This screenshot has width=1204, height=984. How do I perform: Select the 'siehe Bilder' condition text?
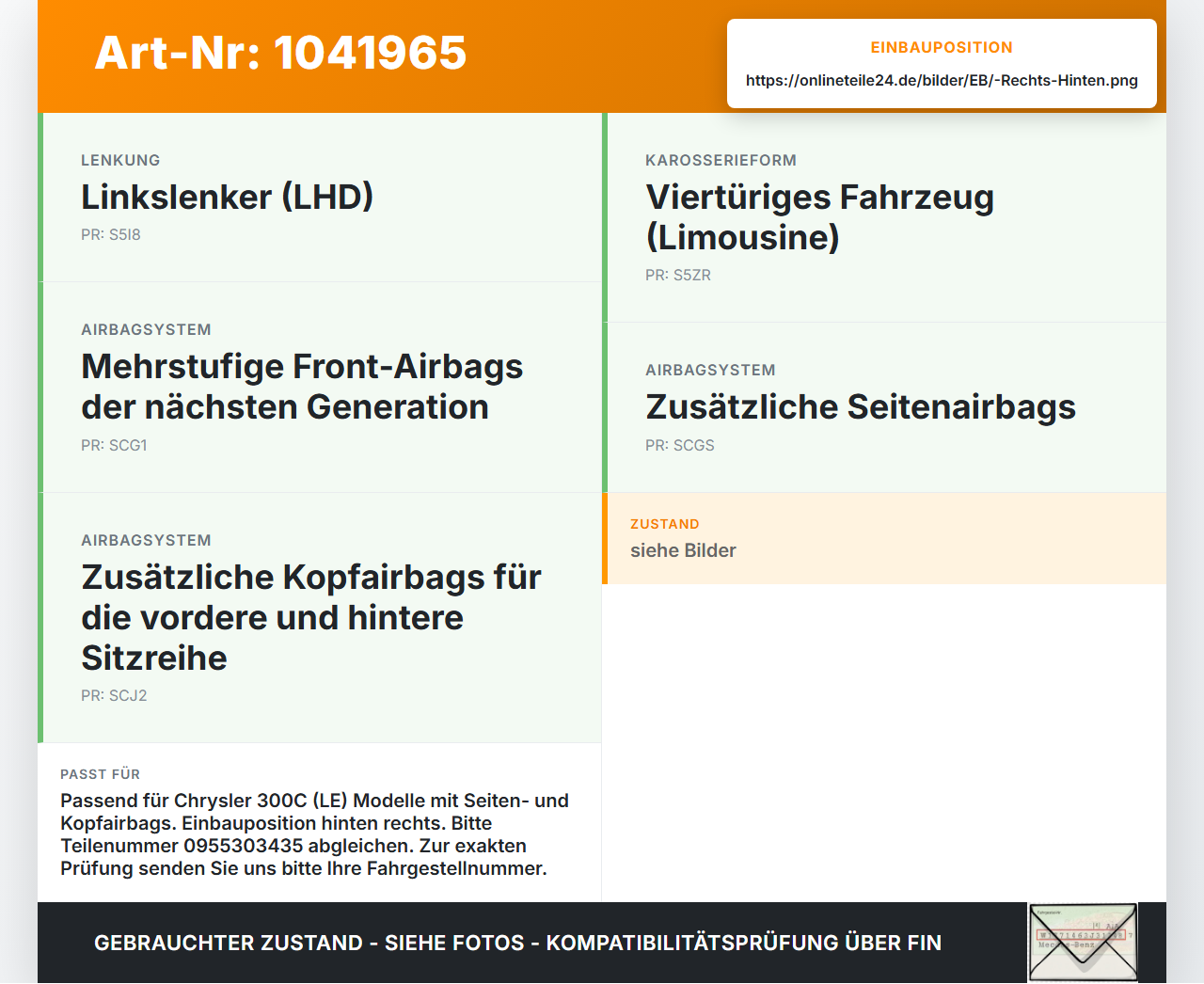(683, 550)
